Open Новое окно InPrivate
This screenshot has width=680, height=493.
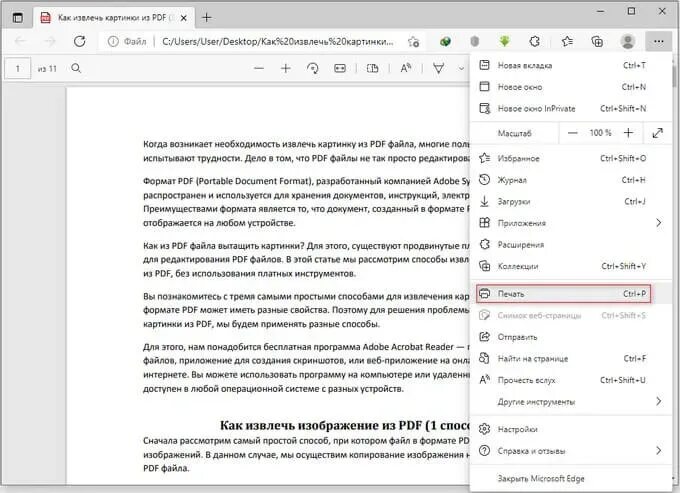570,108
